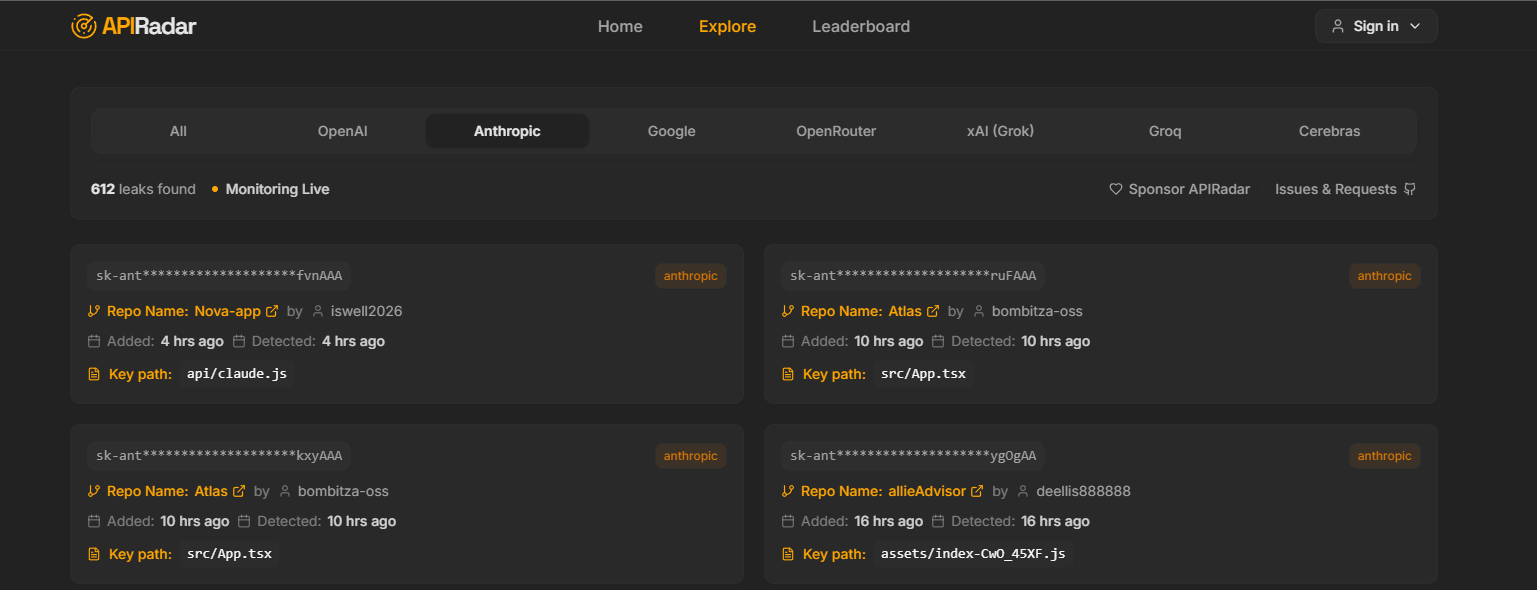Click the calendar icon beside Added 4 hrs ago
The width and height of the screenshot is (1537, 590).
pyautogui.click(x=94, y=341)
